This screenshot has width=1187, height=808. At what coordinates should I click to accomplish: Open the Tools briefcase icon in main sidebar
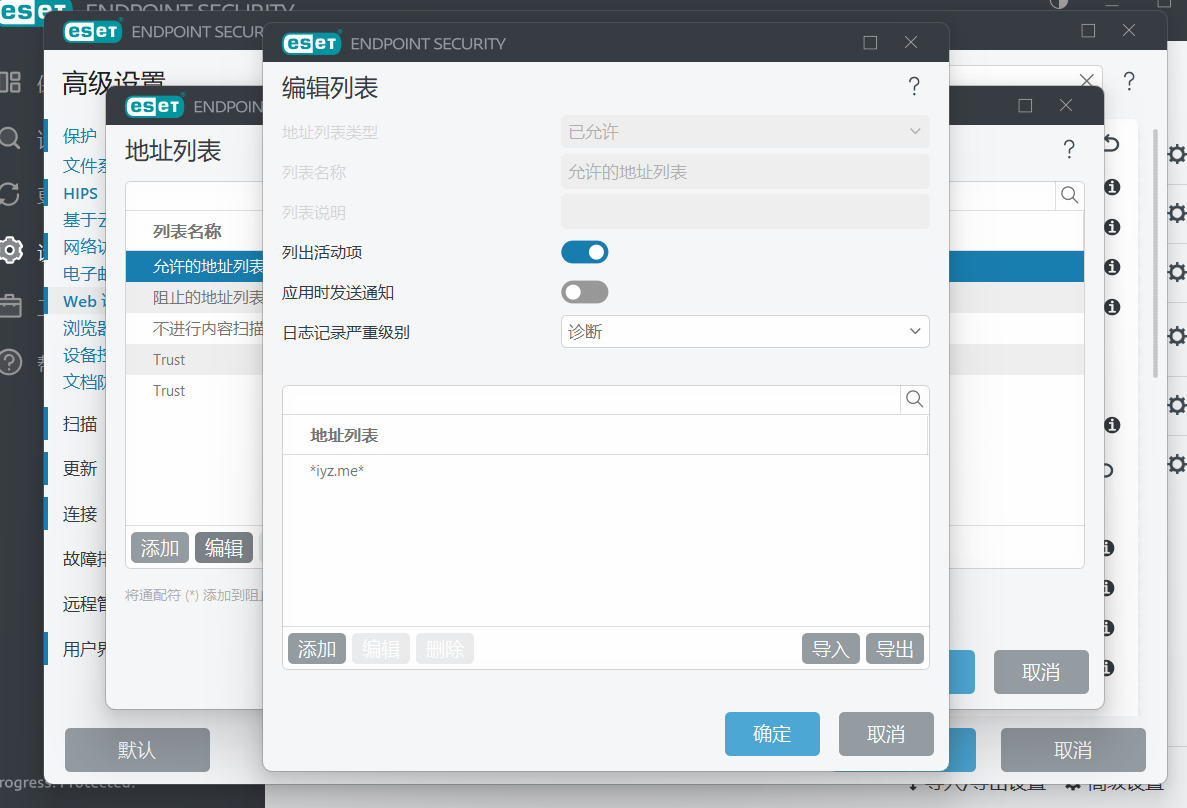[x=11, y=305]
